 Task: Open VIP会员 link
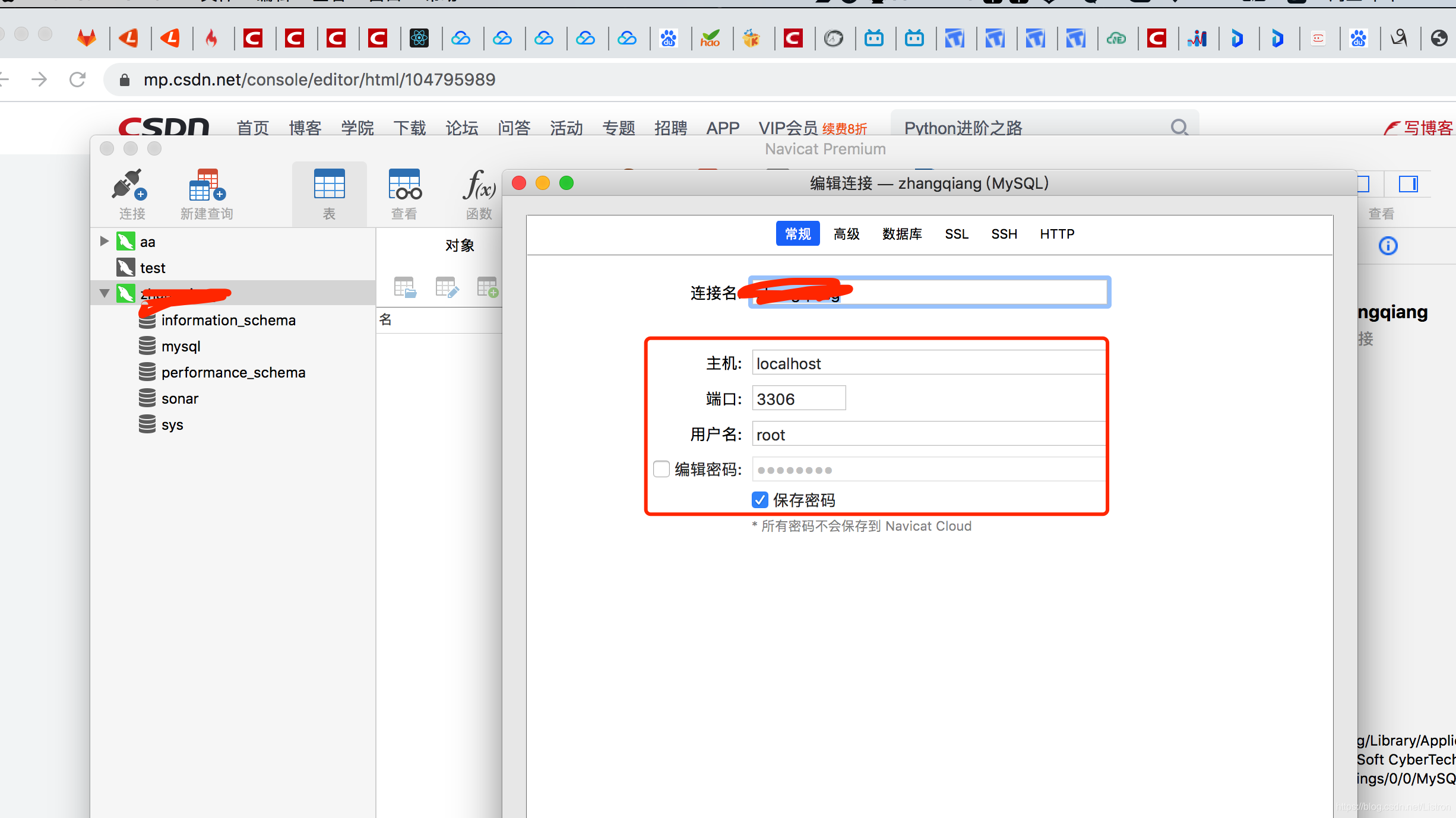tap(788, 128)
